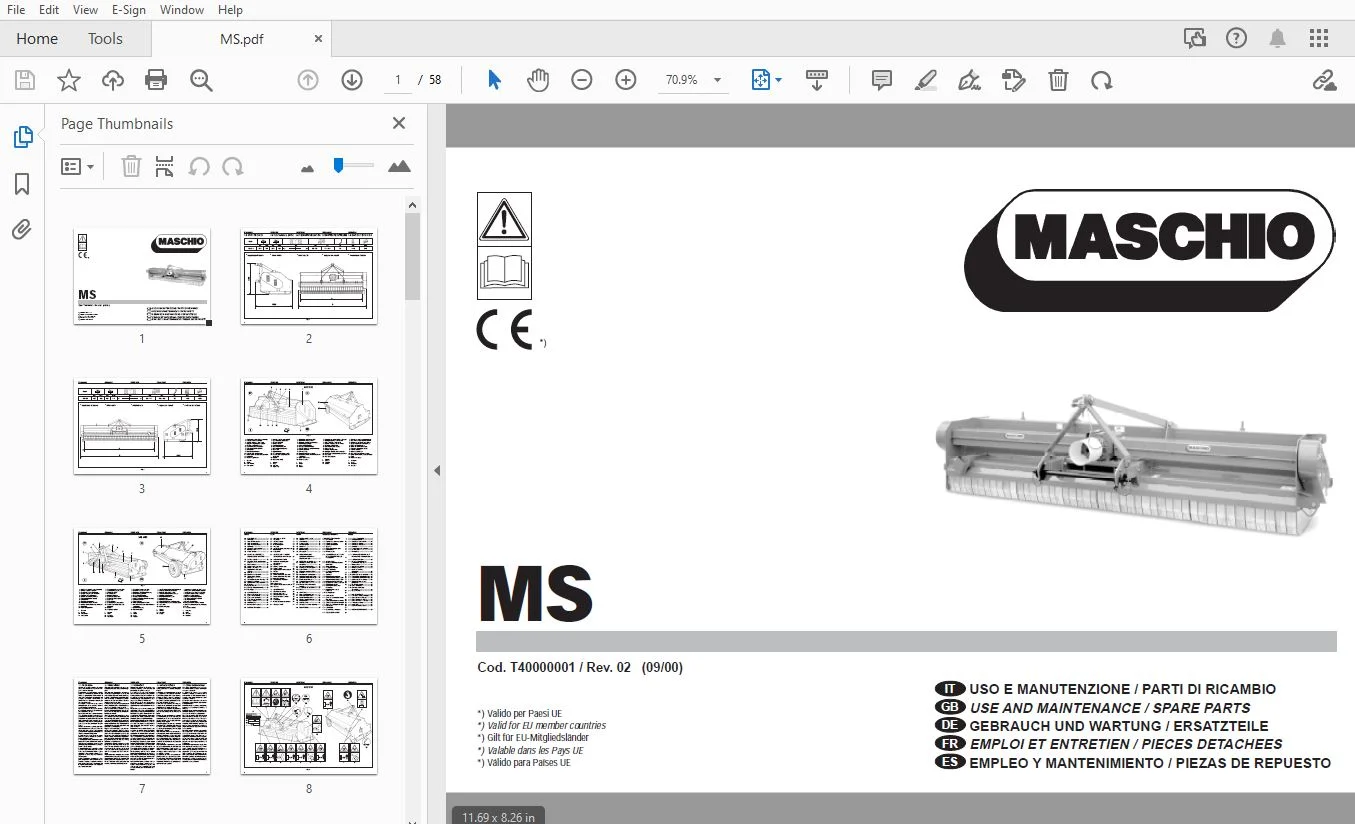
Task: Close the MS.pdf tab
Action: pos(318,39)
